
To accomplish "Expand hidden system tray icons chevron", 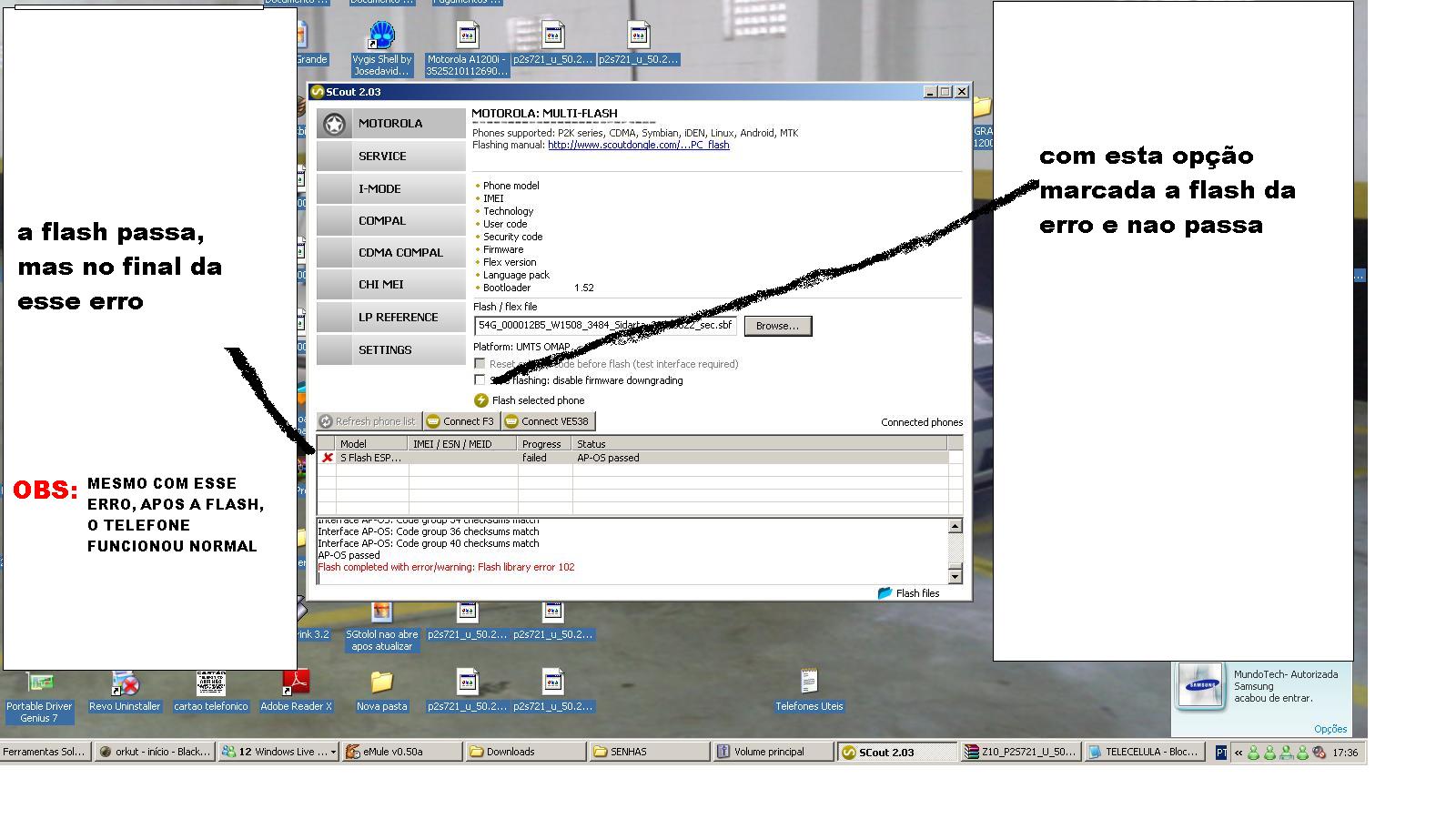I will pos(1239,753).
